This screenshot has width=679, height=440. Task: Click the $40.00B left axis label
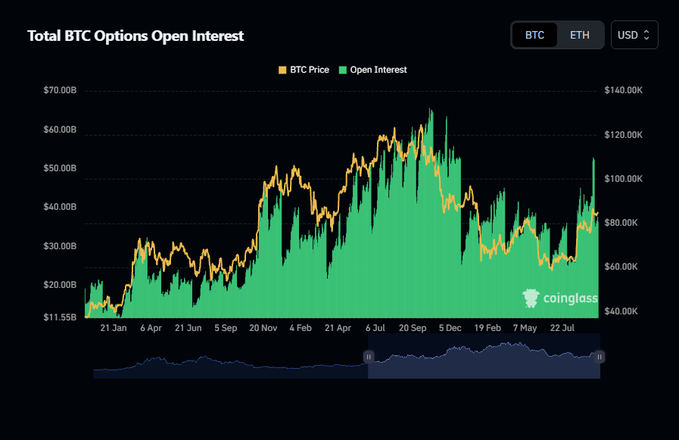point(60,207)
